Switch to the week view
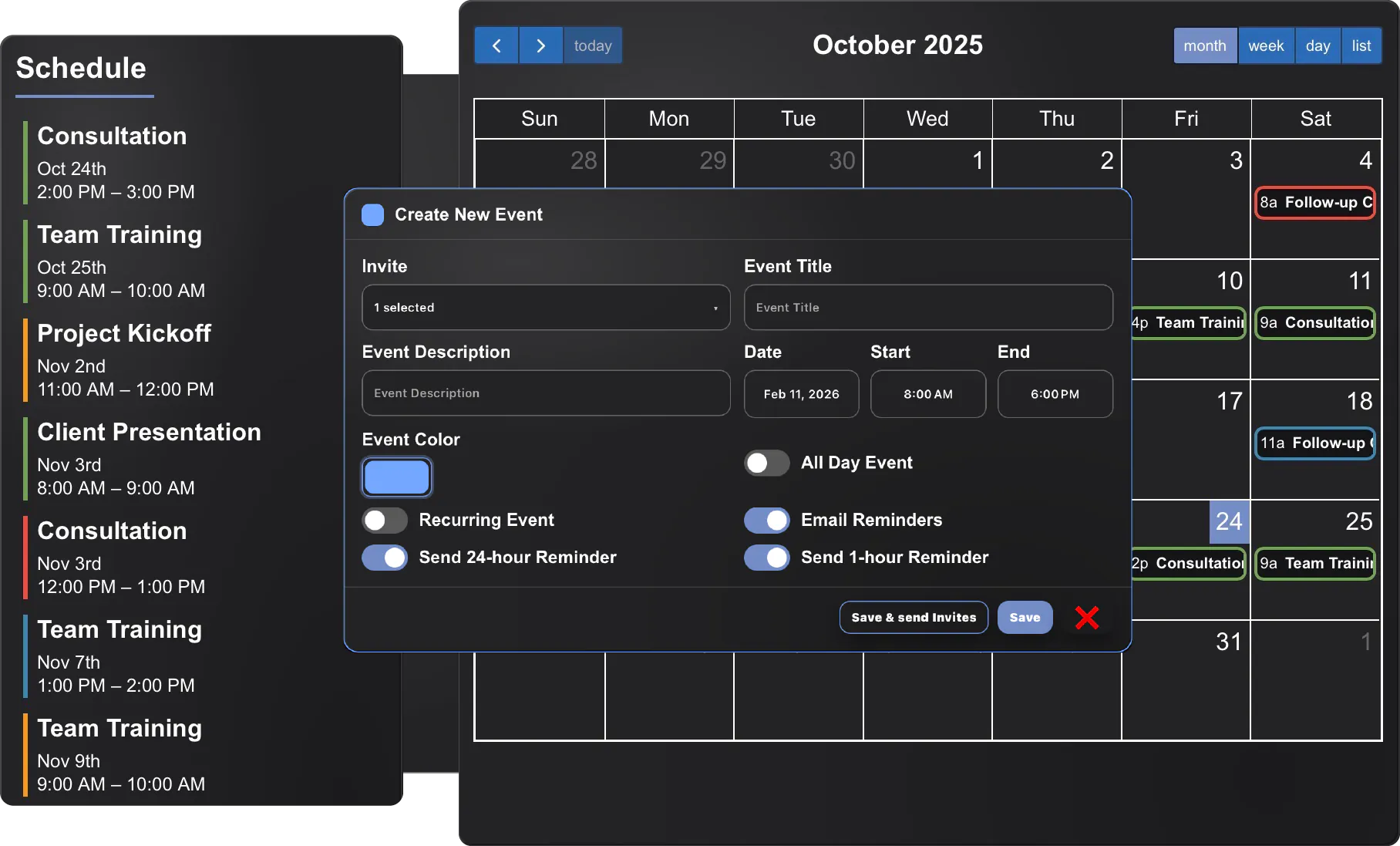This screenshot has height=846, width=1400. pos(1265,46)
